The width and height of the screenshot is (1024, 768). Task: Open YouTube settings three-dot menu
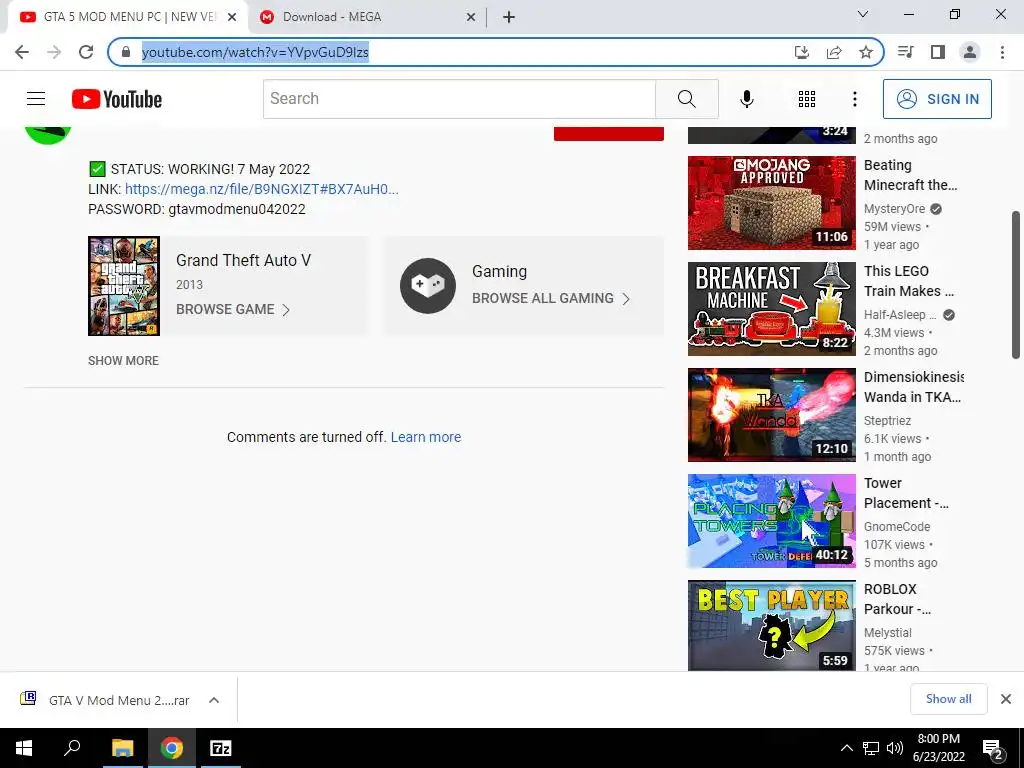coord(854,99)
